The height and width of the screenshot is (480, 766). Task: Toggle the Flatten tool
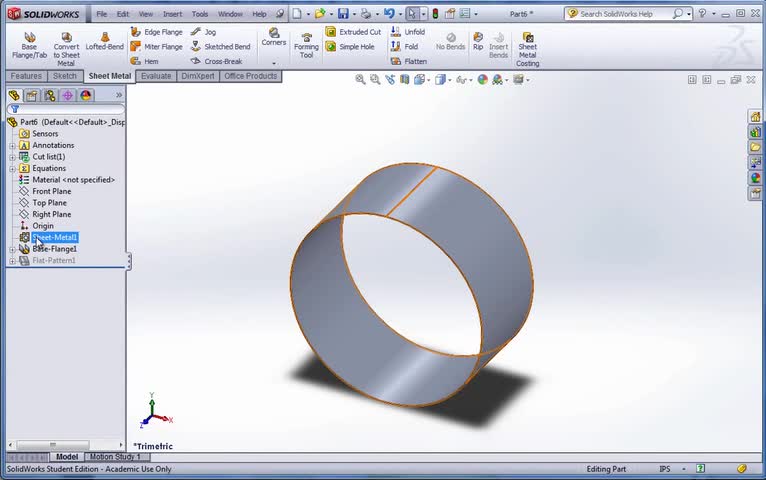click(x=409, y=61)
